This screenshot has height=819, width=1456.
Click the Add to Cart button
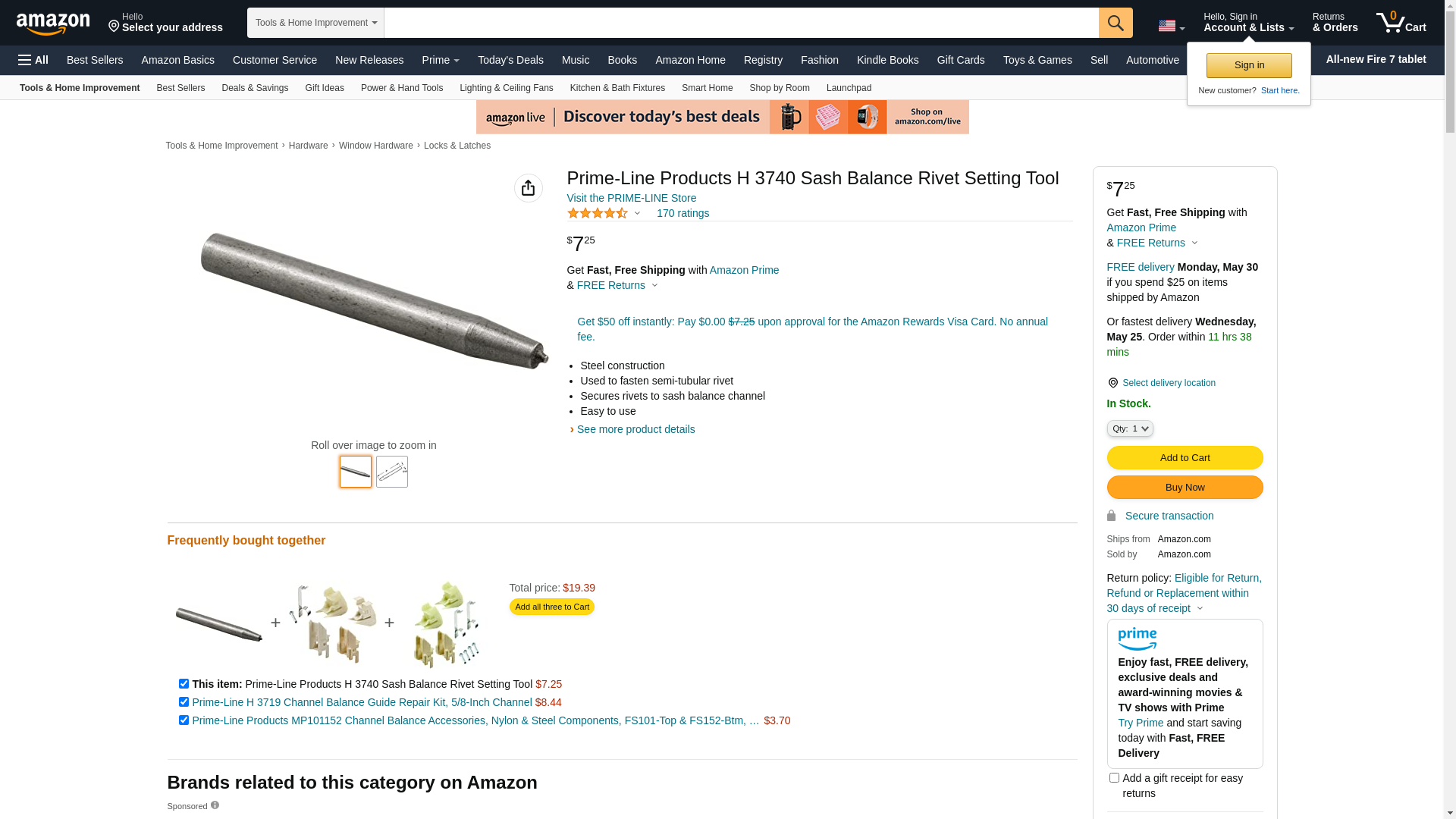point(1185,458)
